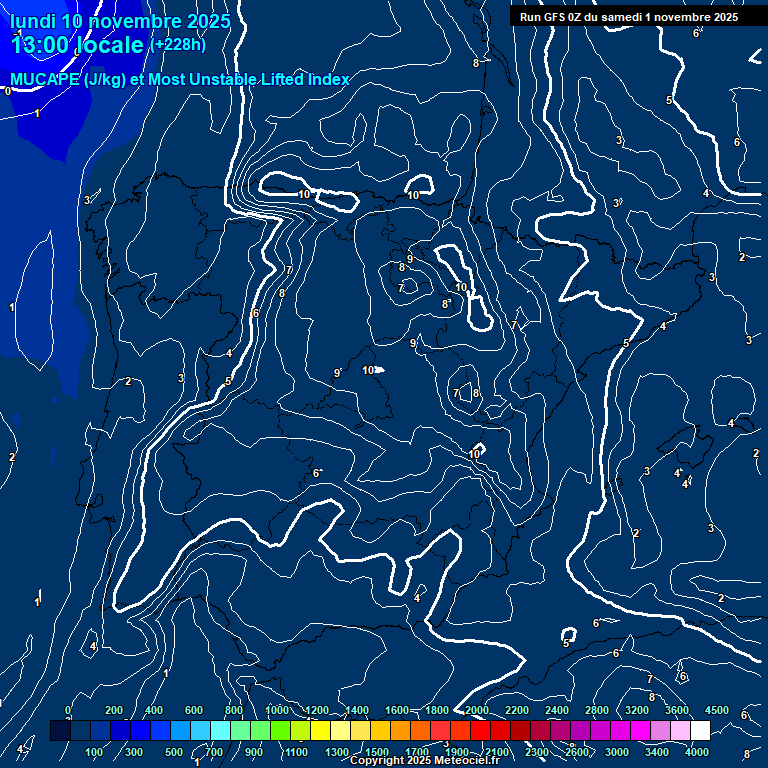Viewport: 768px width, 768px height.
Task: Click the white swatch ending the color legend
Action: click(700, 730)
